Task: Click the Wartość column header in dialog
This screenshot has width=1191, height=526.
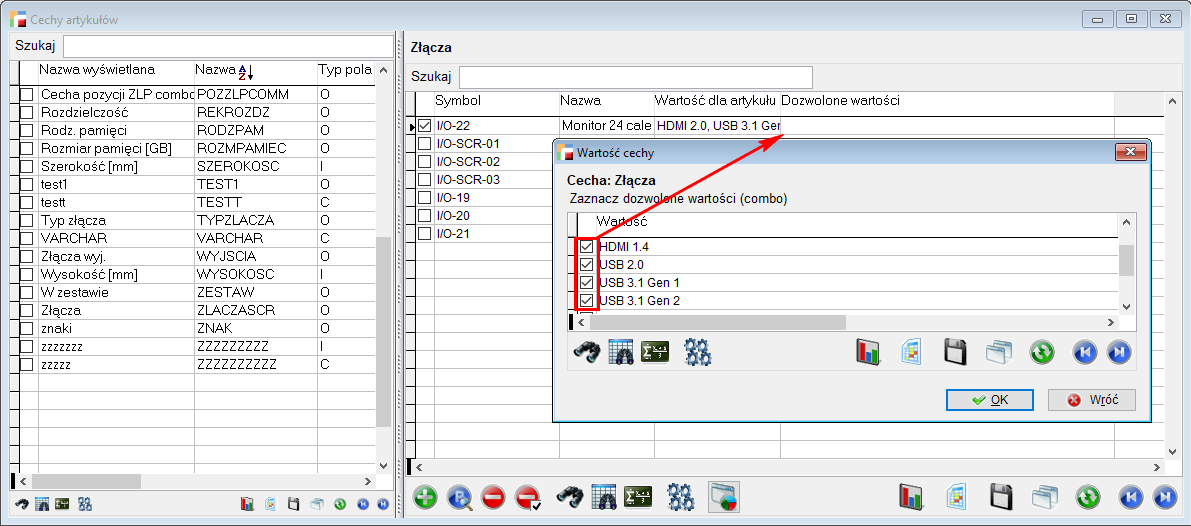Action: (855, 223)
